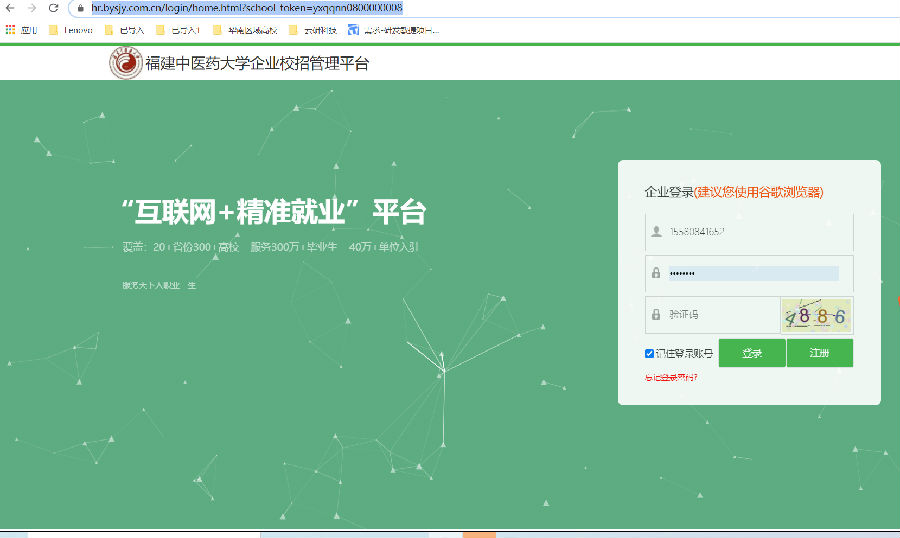Click the green 注册 register button
This screenshot has width=900, height=538.
click(x=820, y=353)
